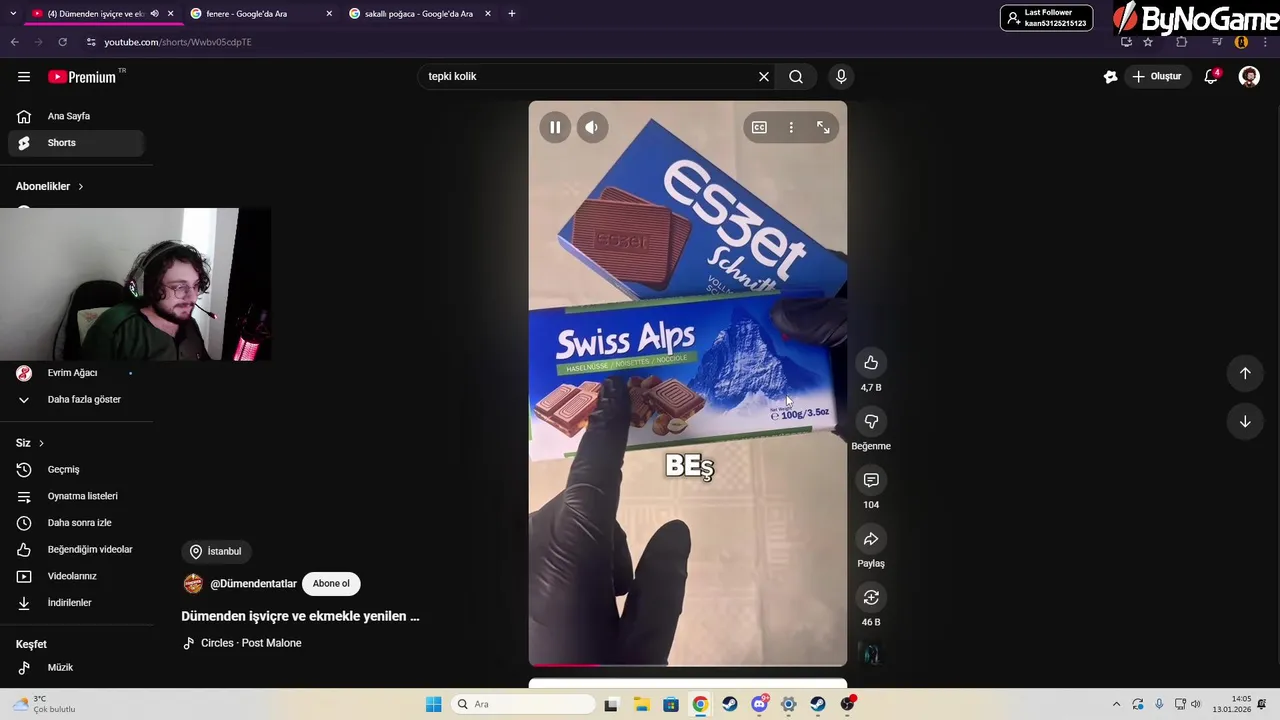Mute the Short's volume
This screenshot has height=720, width=1280.
coord(592,127)
